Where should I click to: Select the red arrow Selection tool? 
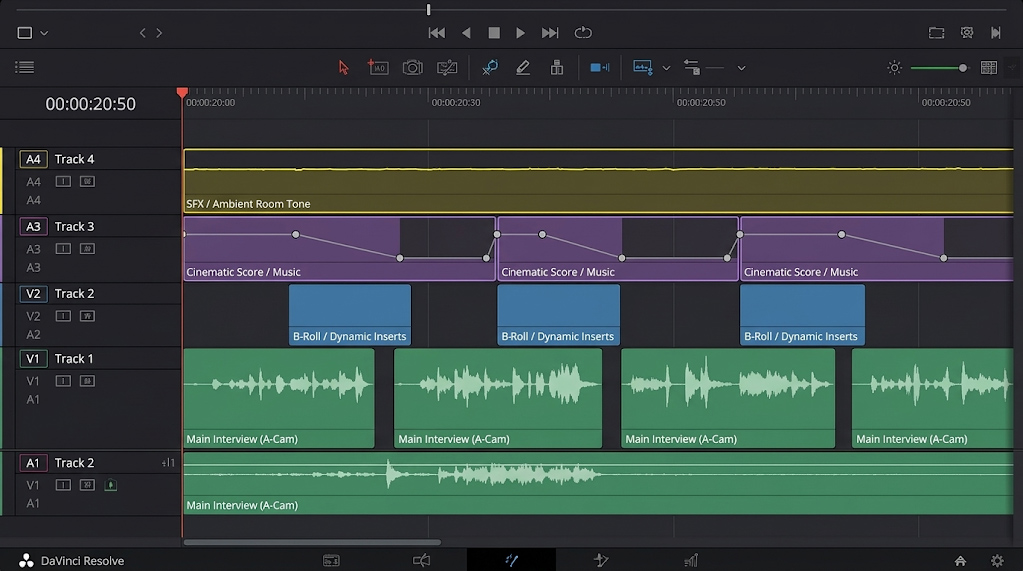click(x=343, y=67)
